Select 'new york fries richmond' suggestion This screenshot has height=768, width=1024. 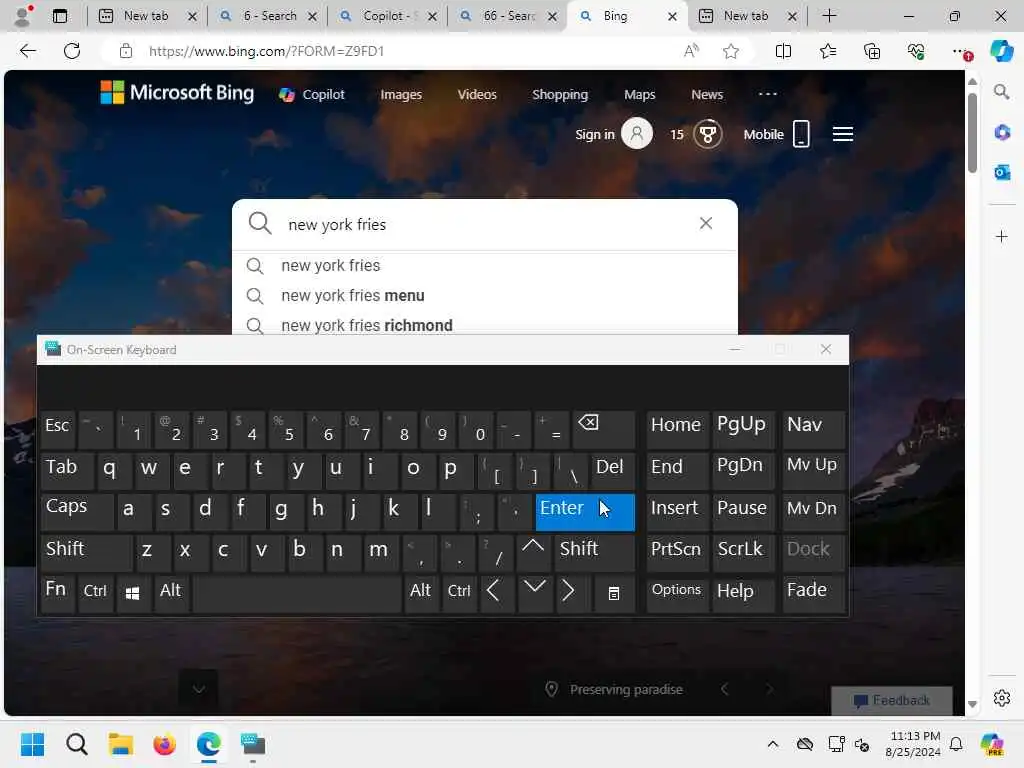[x=485, y=325]
